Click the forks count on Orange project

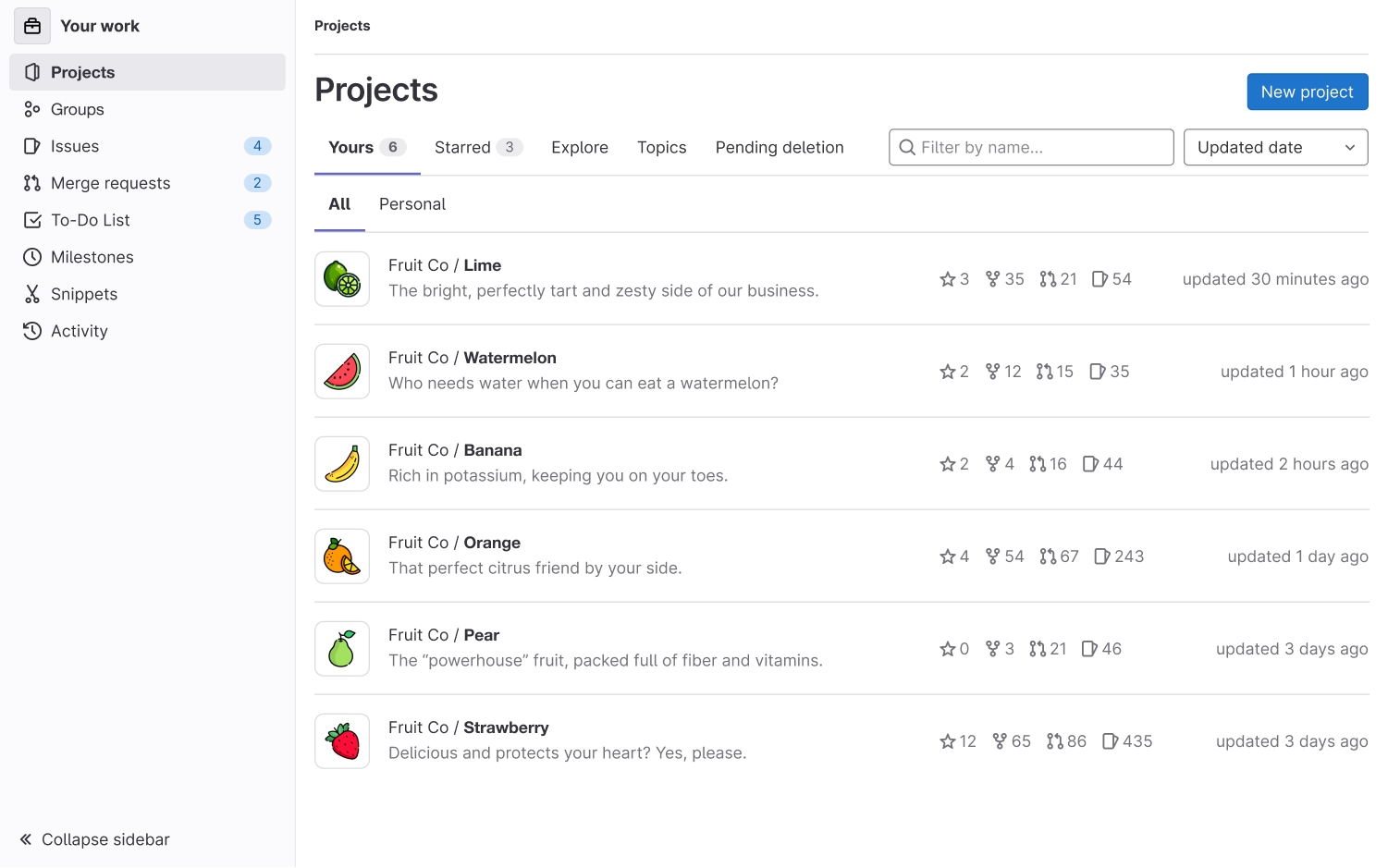(1004, 556)
